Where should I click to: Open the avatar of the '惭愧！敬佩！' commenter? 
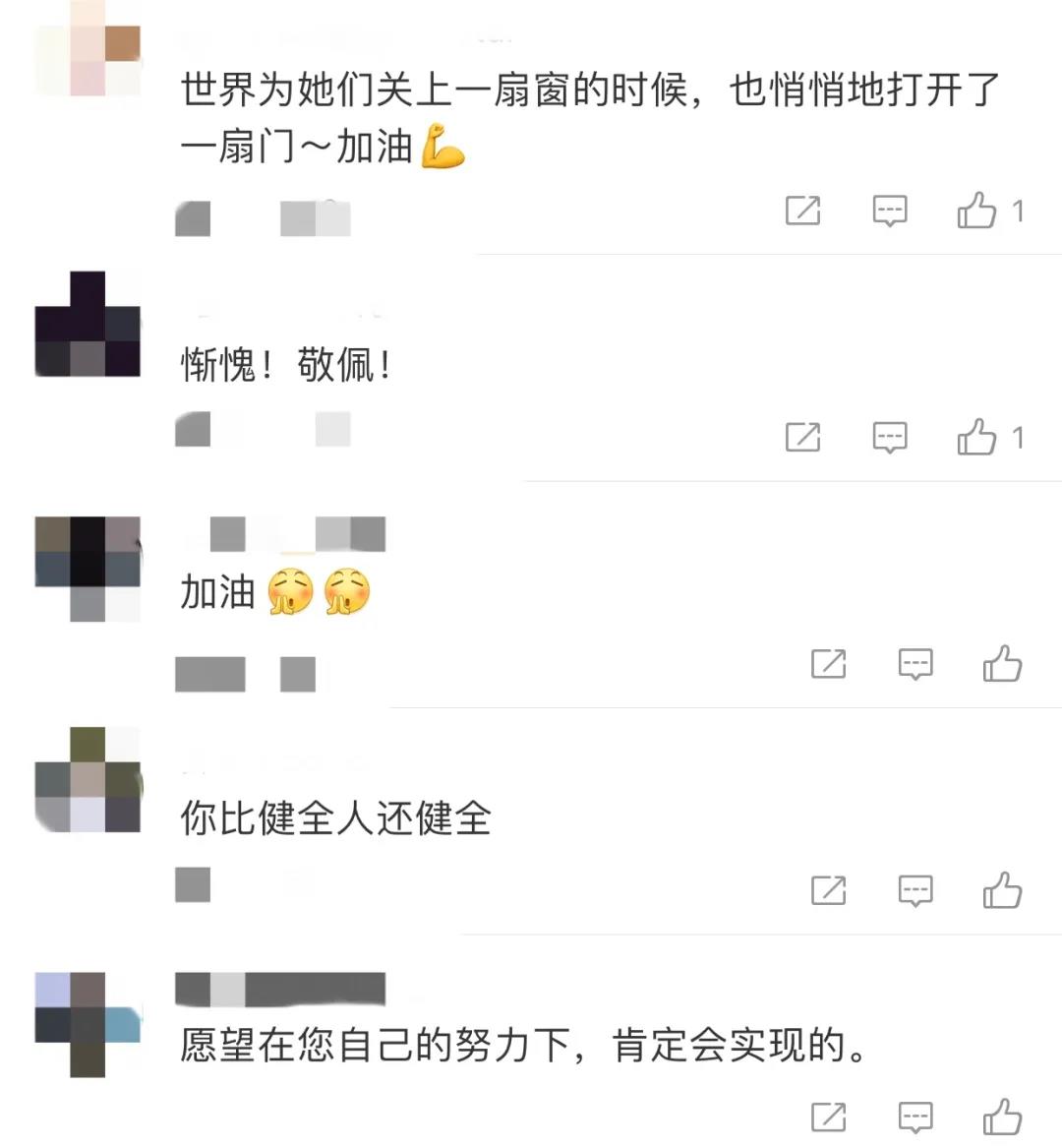coord(88,324)
